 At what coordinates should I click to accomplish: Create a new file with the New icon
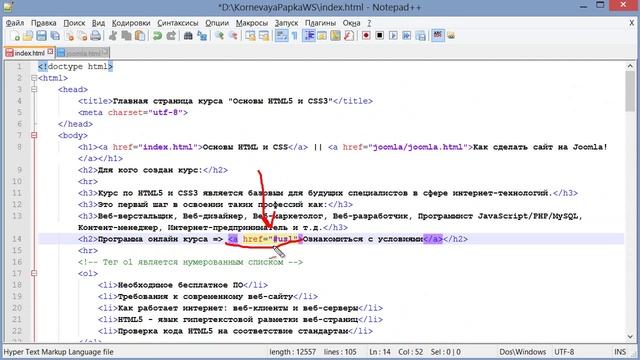(x=15, y=36)
